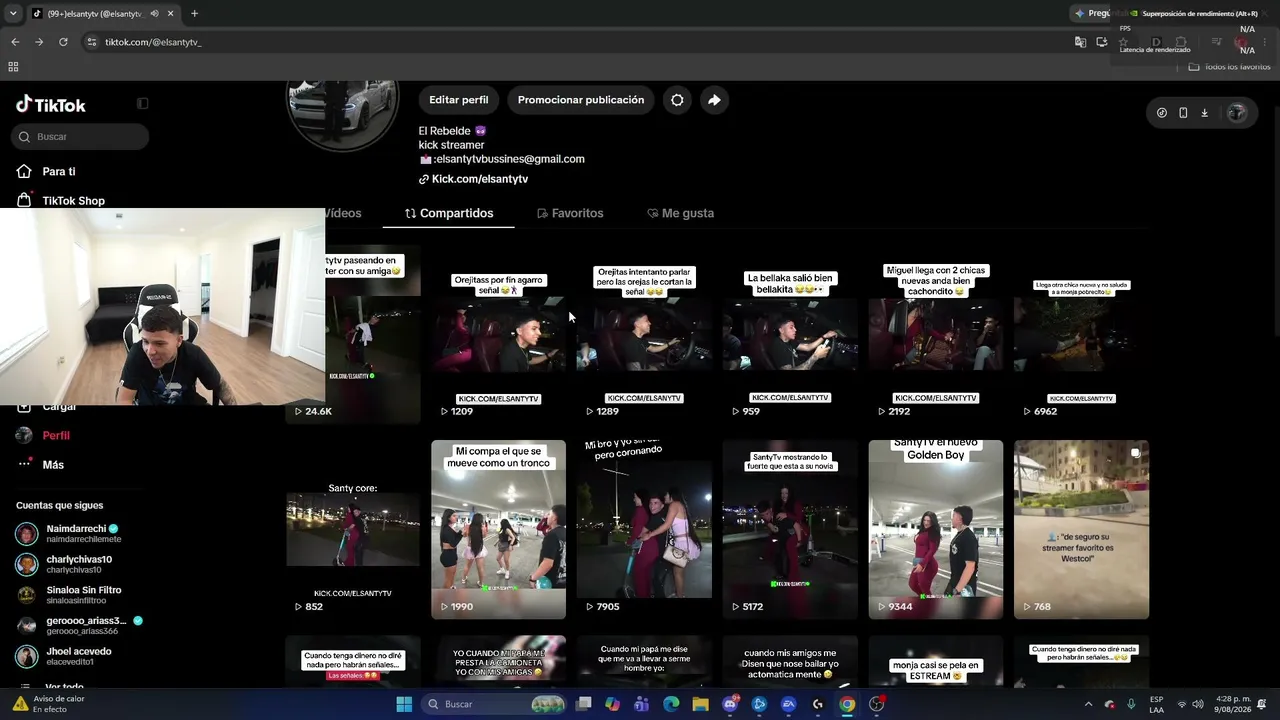
Task: Click the Editar perfil button
Action: [x=459, y=100]
